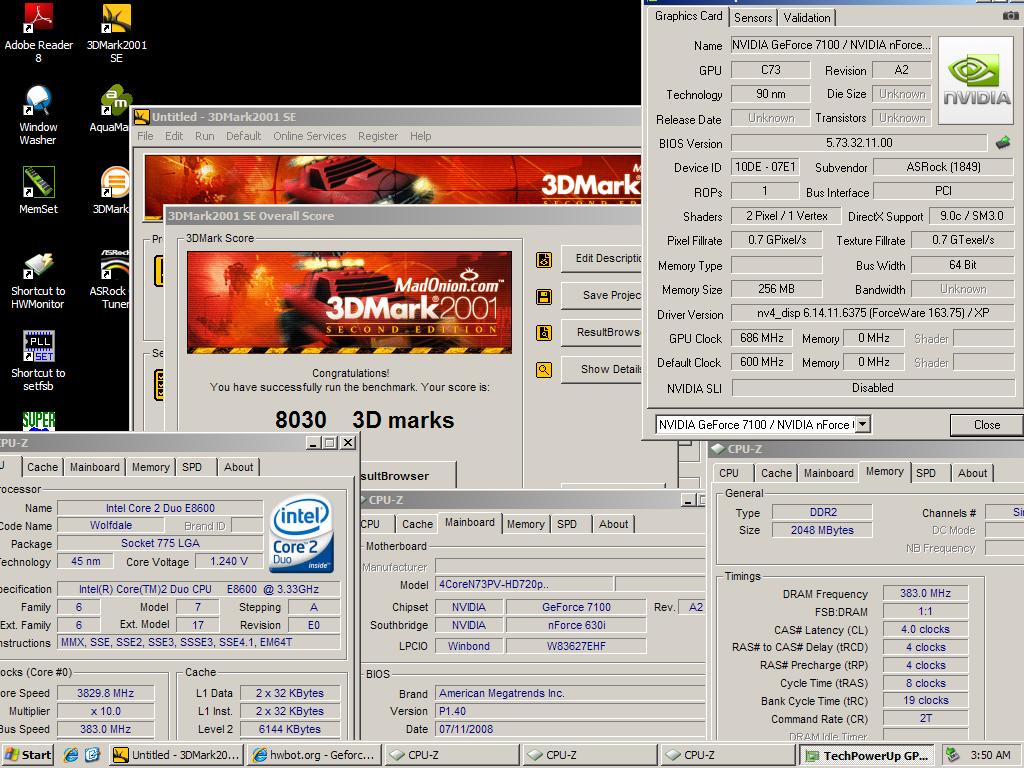Click the Intel Core 2 Duo logo
The width and height of the screenshot is (1024, 768).
coord(301,534)
